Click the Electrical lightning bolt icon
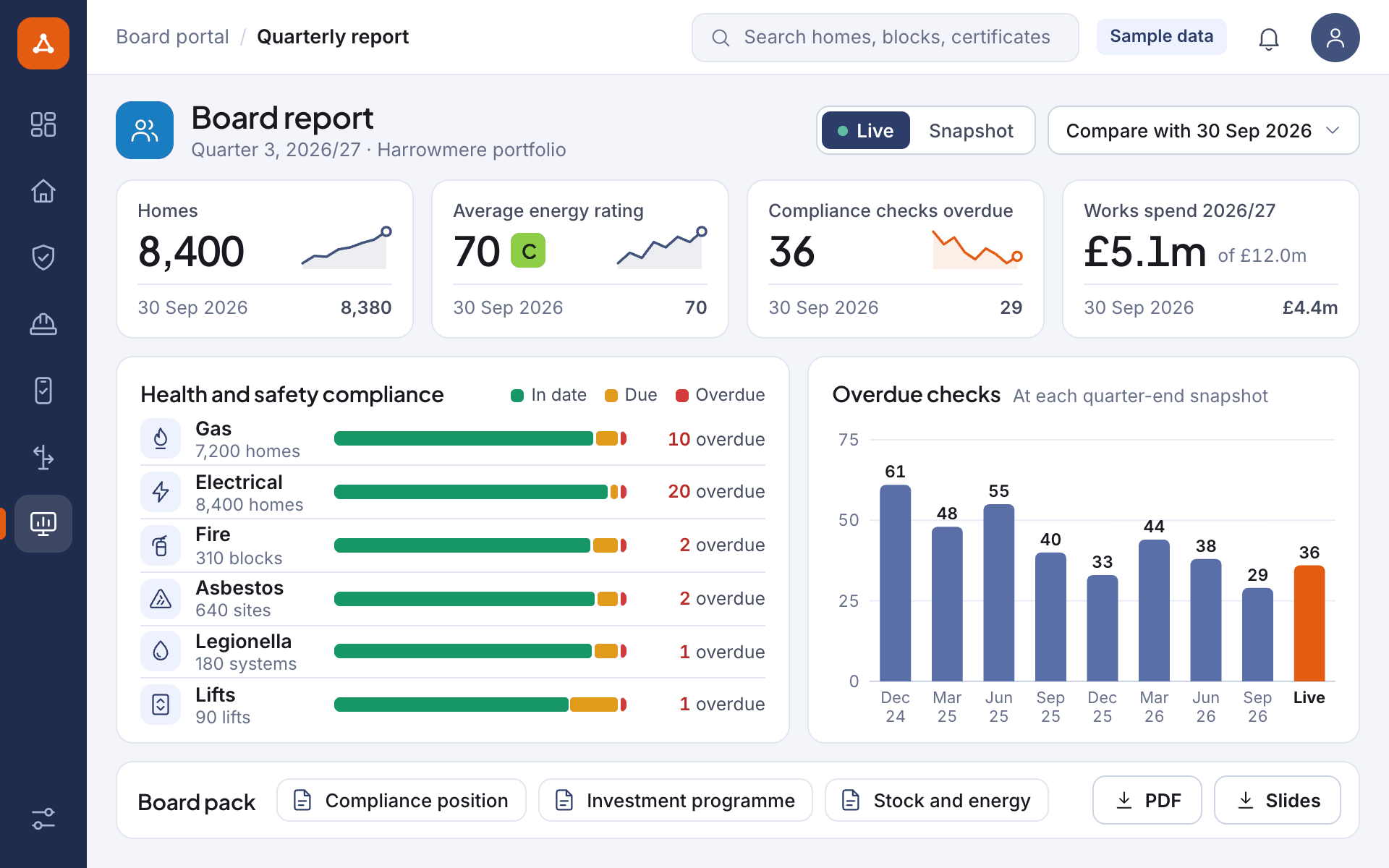Image resolution: width=1389 pixels, height=868 pixels. (161, 492)
